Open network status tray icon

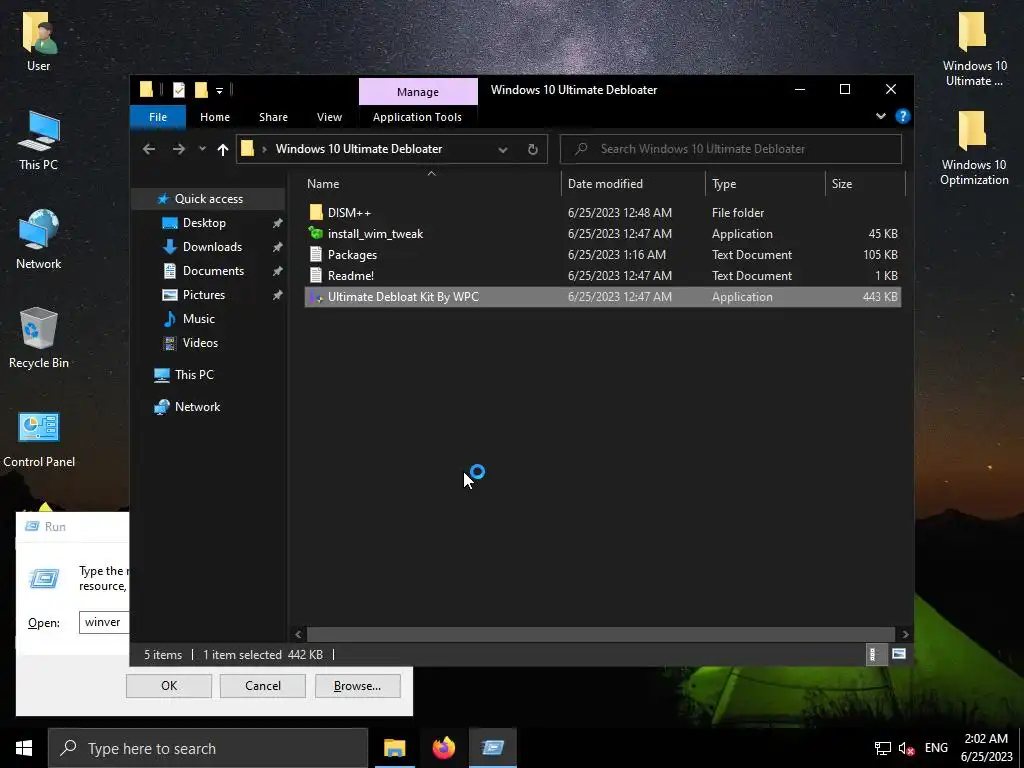coord(882,748)
